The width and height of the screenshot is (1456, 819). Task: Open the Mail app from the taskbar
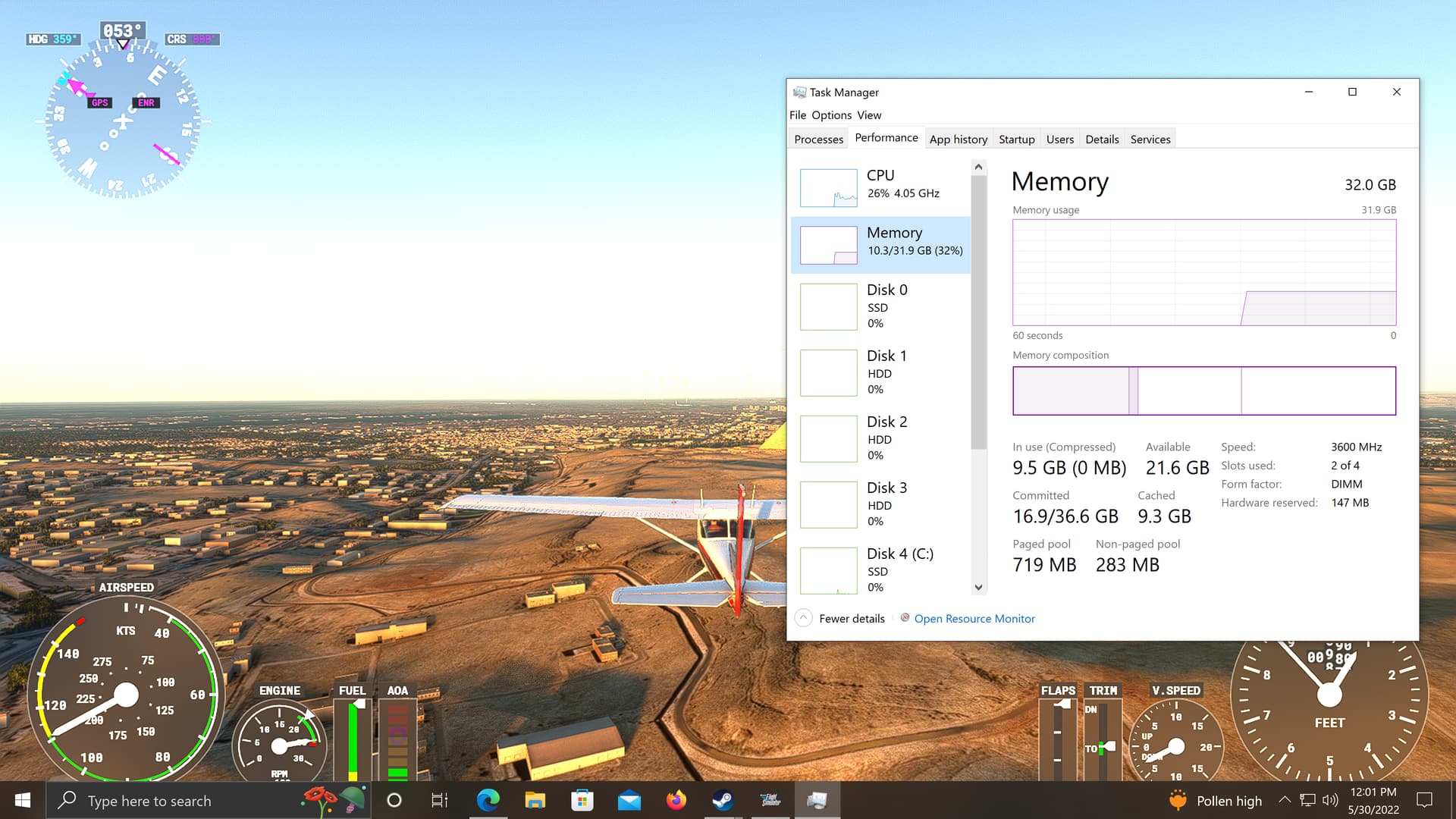coord(629,800)
